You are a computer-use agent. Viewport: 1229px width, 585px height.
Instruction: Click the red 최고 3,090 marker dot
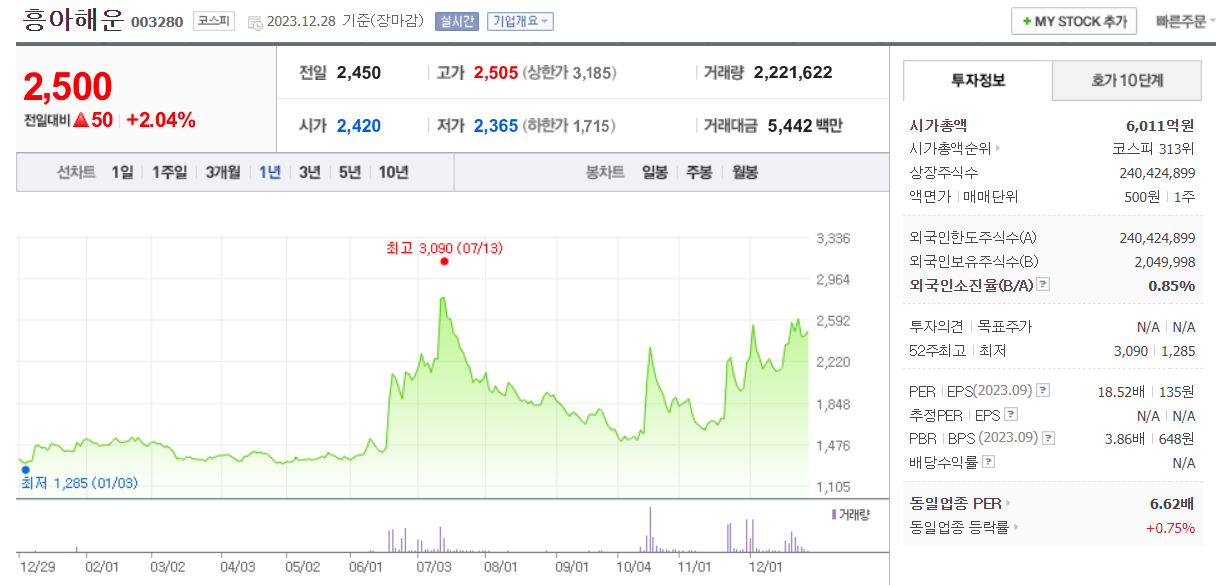(x=444, y=262)
